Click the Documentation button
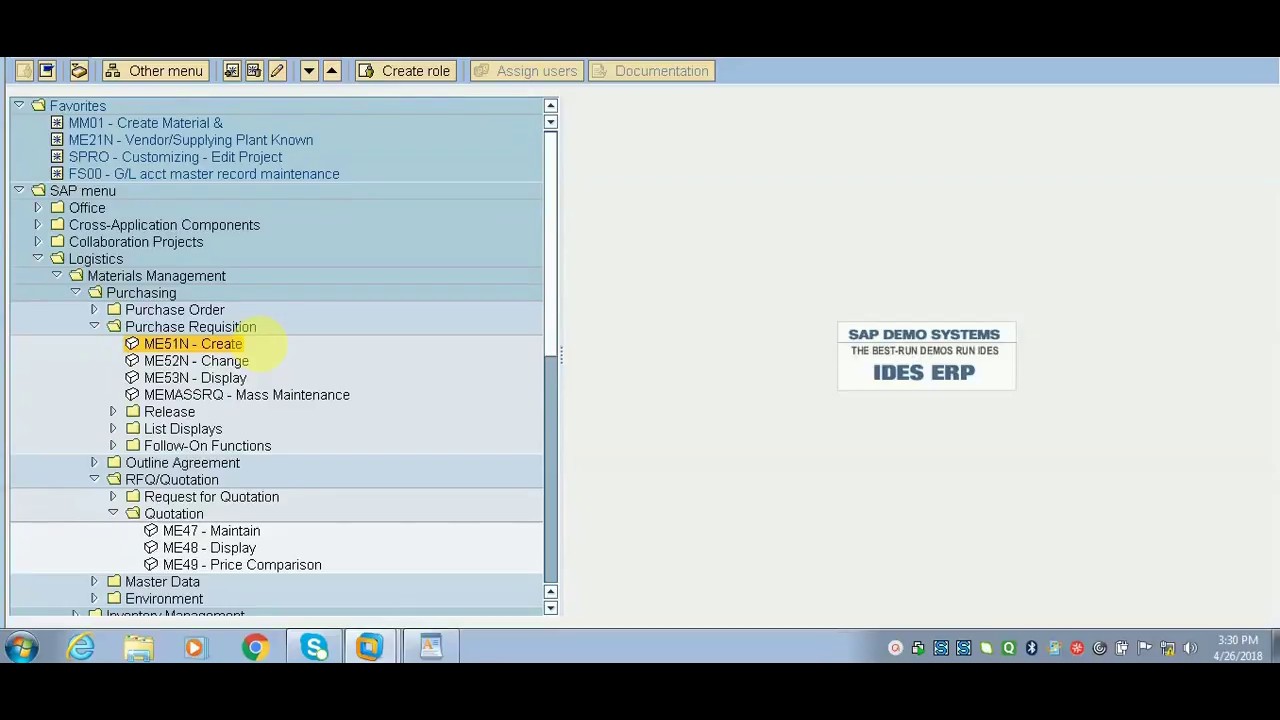The image size is (1280, 720). click(x=651, y=71)
